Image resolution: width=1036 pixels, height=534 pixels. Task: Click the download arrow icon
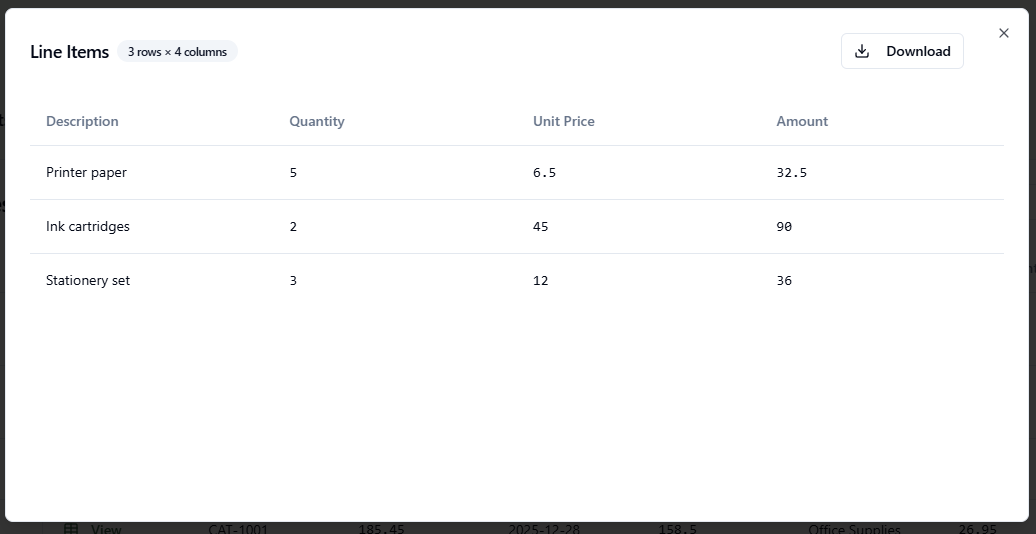[862, 51]
